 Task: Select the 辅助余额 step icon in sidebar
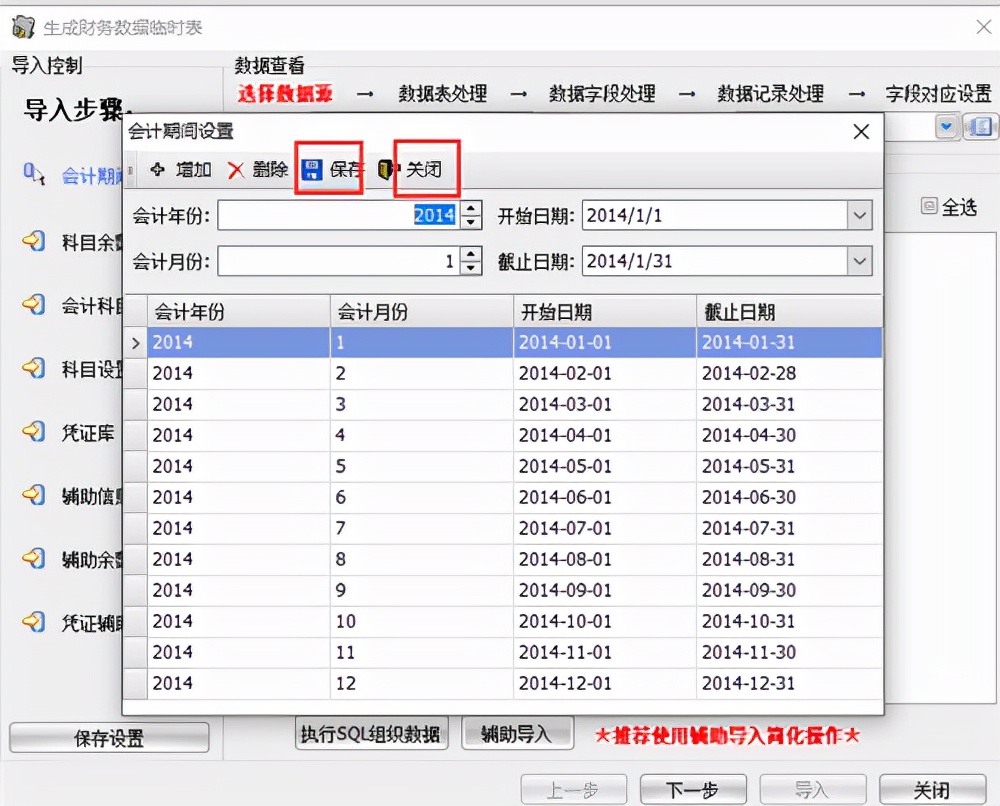[35, 560]
